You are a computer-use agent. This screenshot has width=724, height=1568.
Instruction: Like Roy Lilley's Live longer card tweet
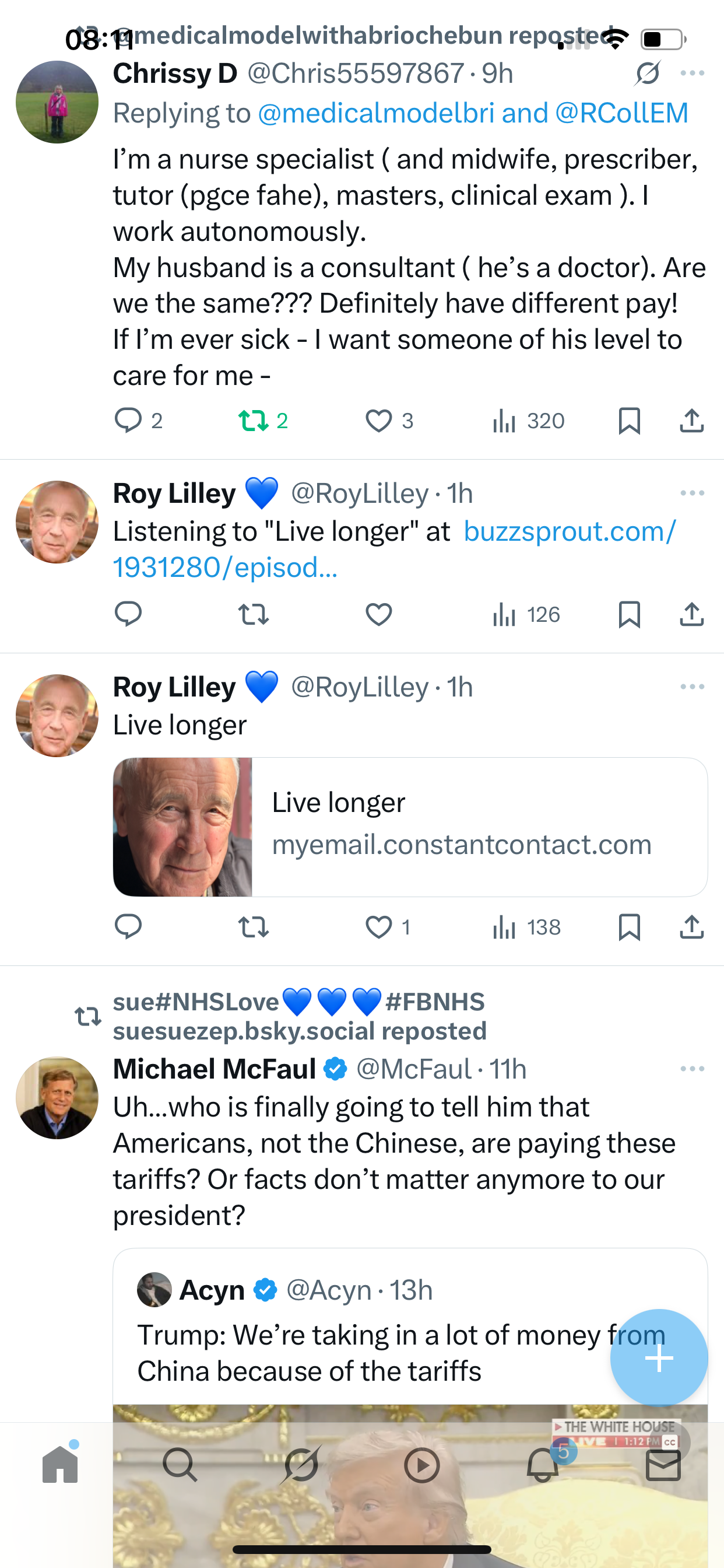[x=378, y=927]
